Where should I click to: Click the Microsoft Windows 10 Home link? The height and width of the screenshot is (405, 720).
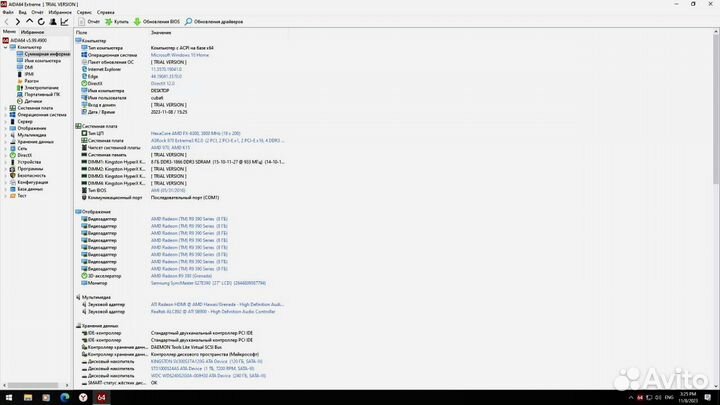click(180, 55)
